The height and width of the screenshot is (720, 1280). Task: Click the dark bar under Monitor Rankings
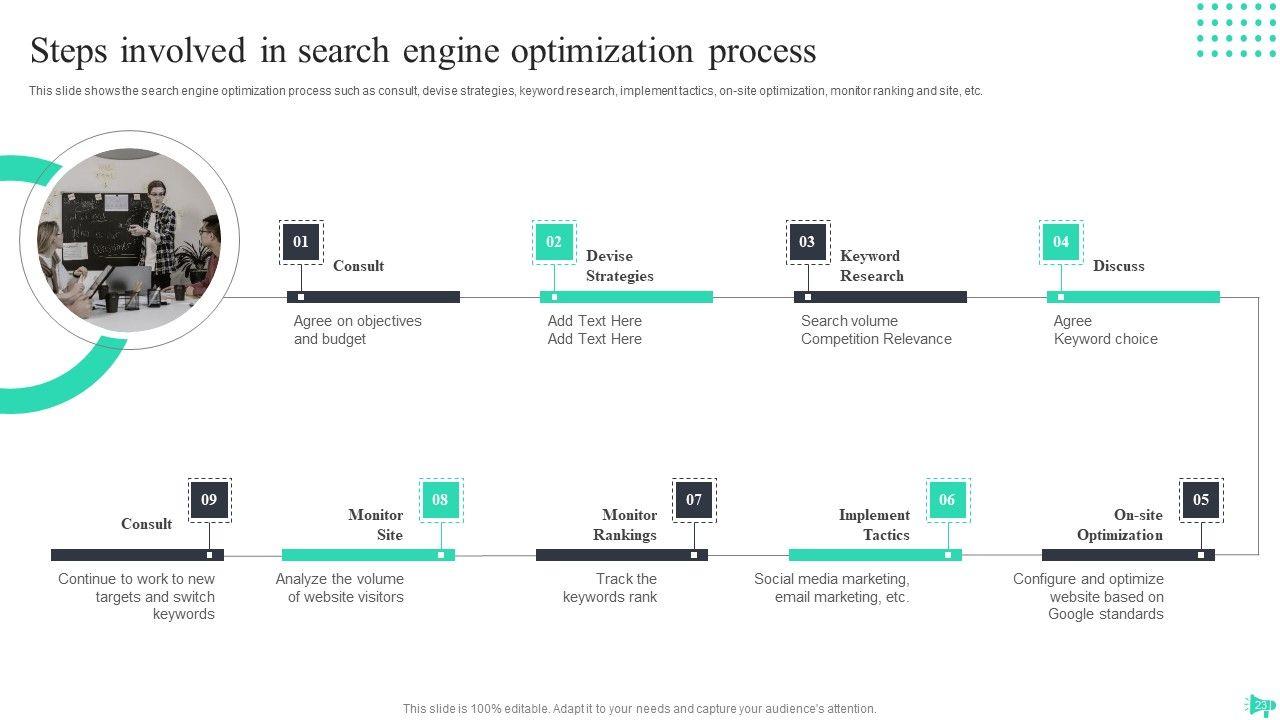coord(621,555)
